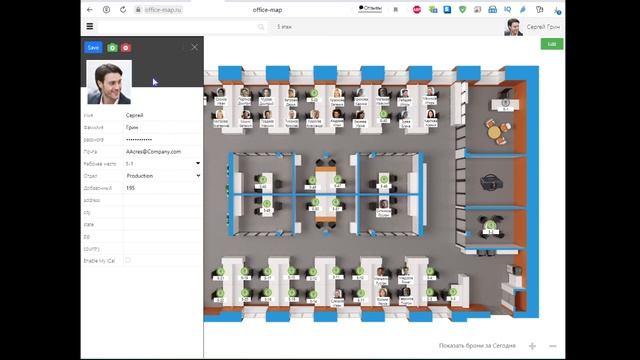
Task: Select the lower free seat in the left cubicle
Action: tap(267, 204)
